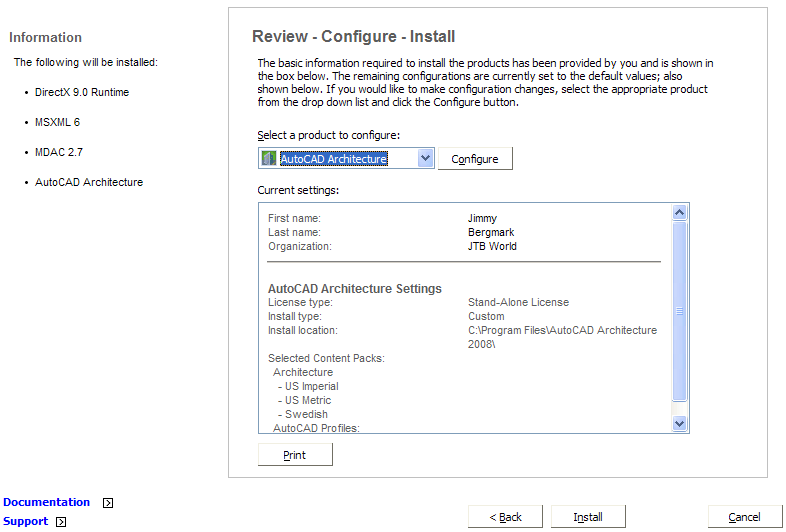This screenshot has height=532, width=786.
Task: Click the AutoCAD Architecture product icon in the combo box
Action: pos(269,158)
